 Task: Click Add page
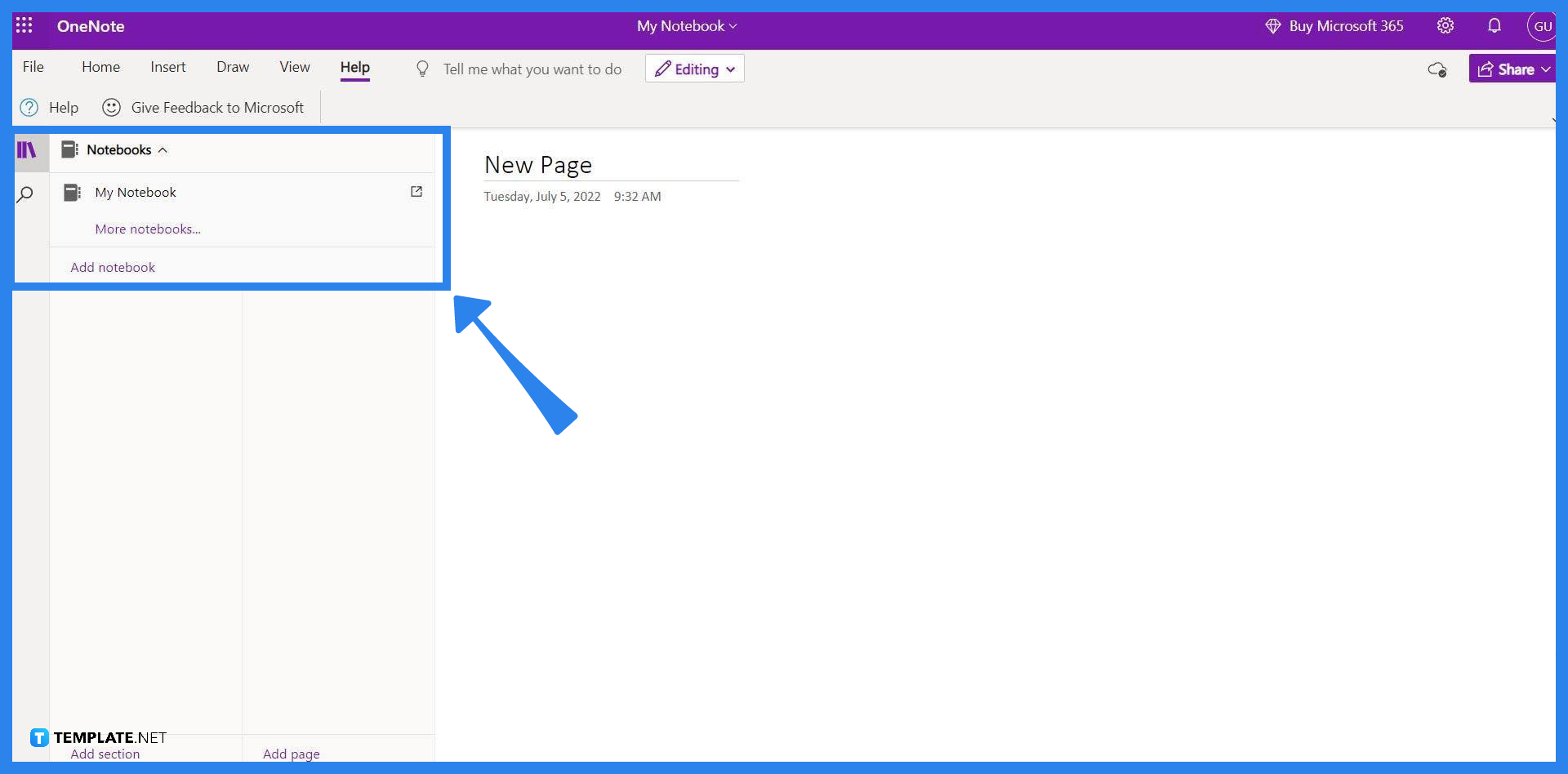(291, 754)
